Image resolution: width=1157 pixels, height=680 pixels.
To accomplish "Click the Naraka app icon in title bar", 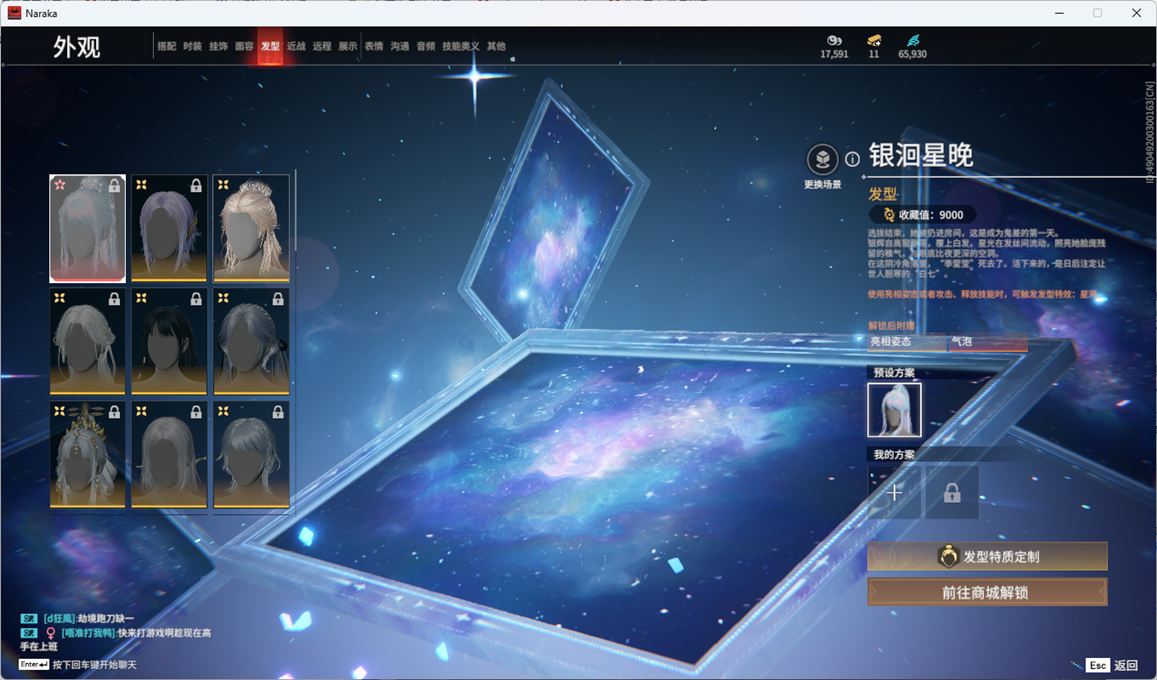I will [x=14, y=13].
